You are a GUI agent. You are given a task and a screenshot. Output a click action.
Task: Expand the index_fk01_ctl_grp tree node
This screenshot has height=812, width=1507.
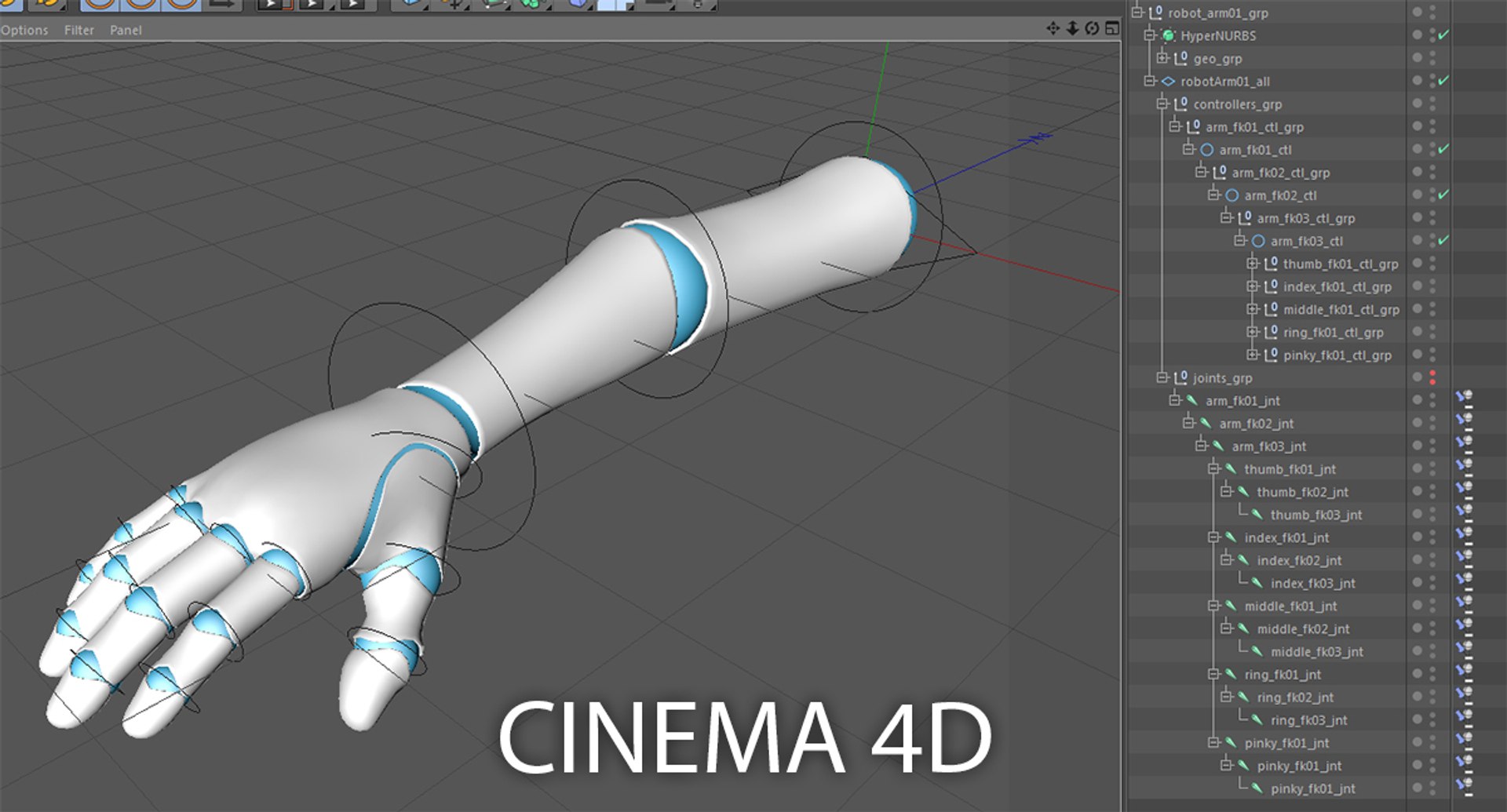(x=1253, y=286)
